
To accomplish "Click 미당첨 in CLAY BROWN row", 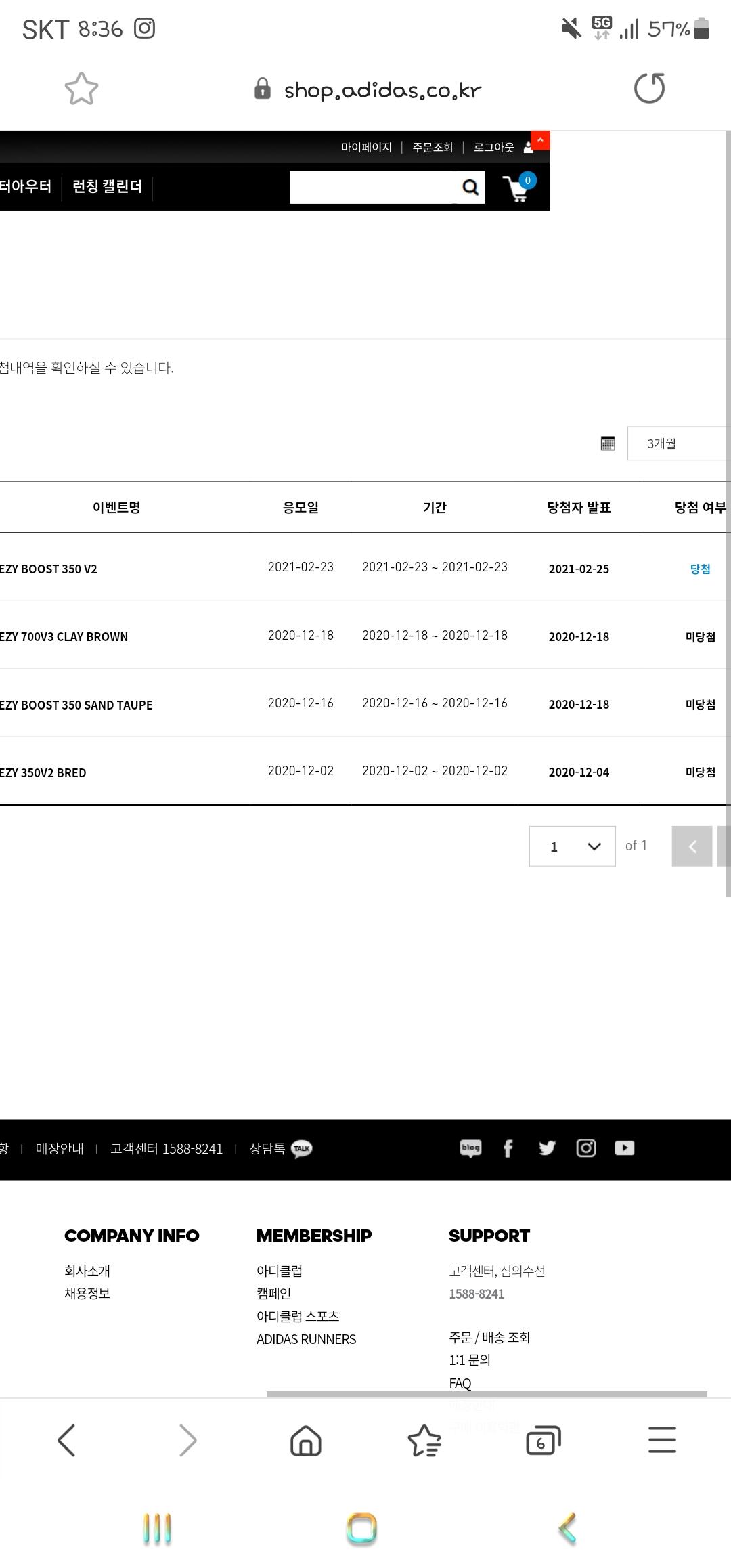I will [700, 637].
